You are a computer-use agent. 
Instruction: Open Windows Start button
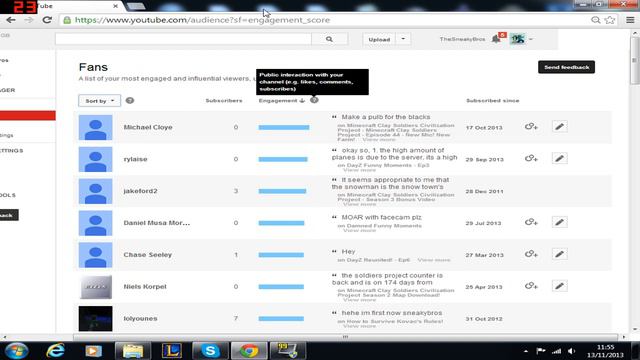point(17,351)
